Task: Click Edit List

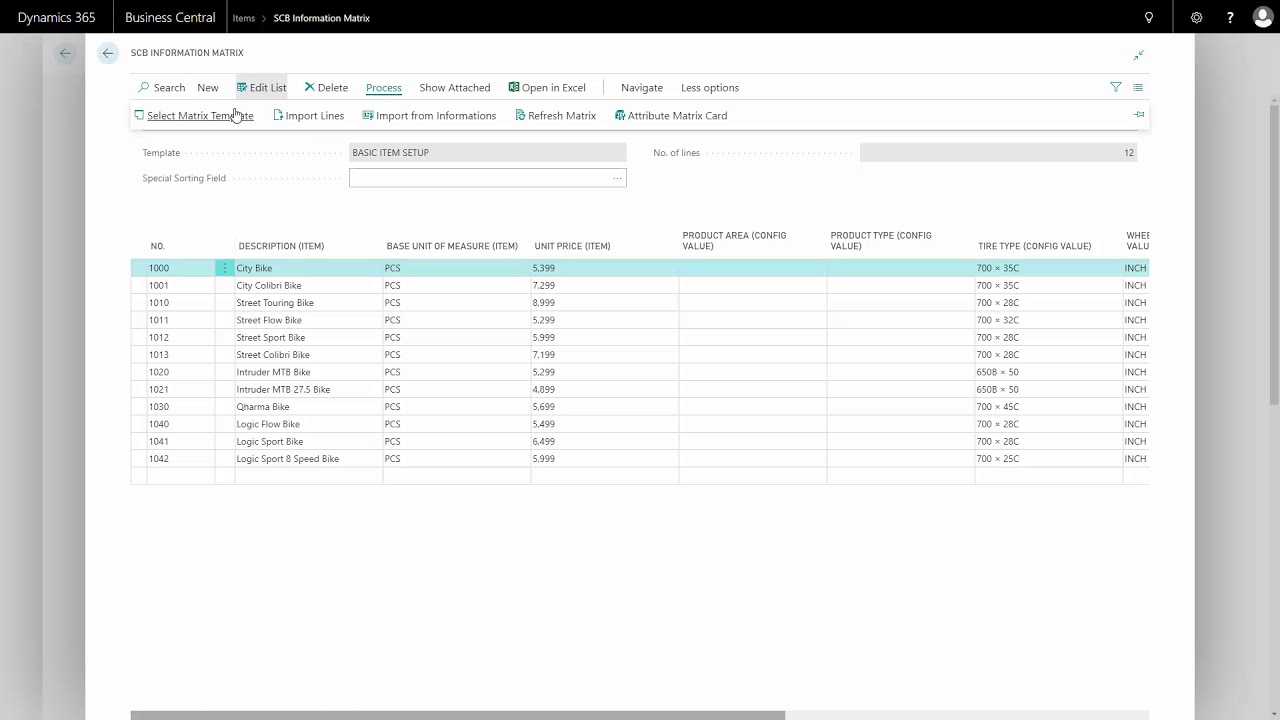Action: [261, 87]
